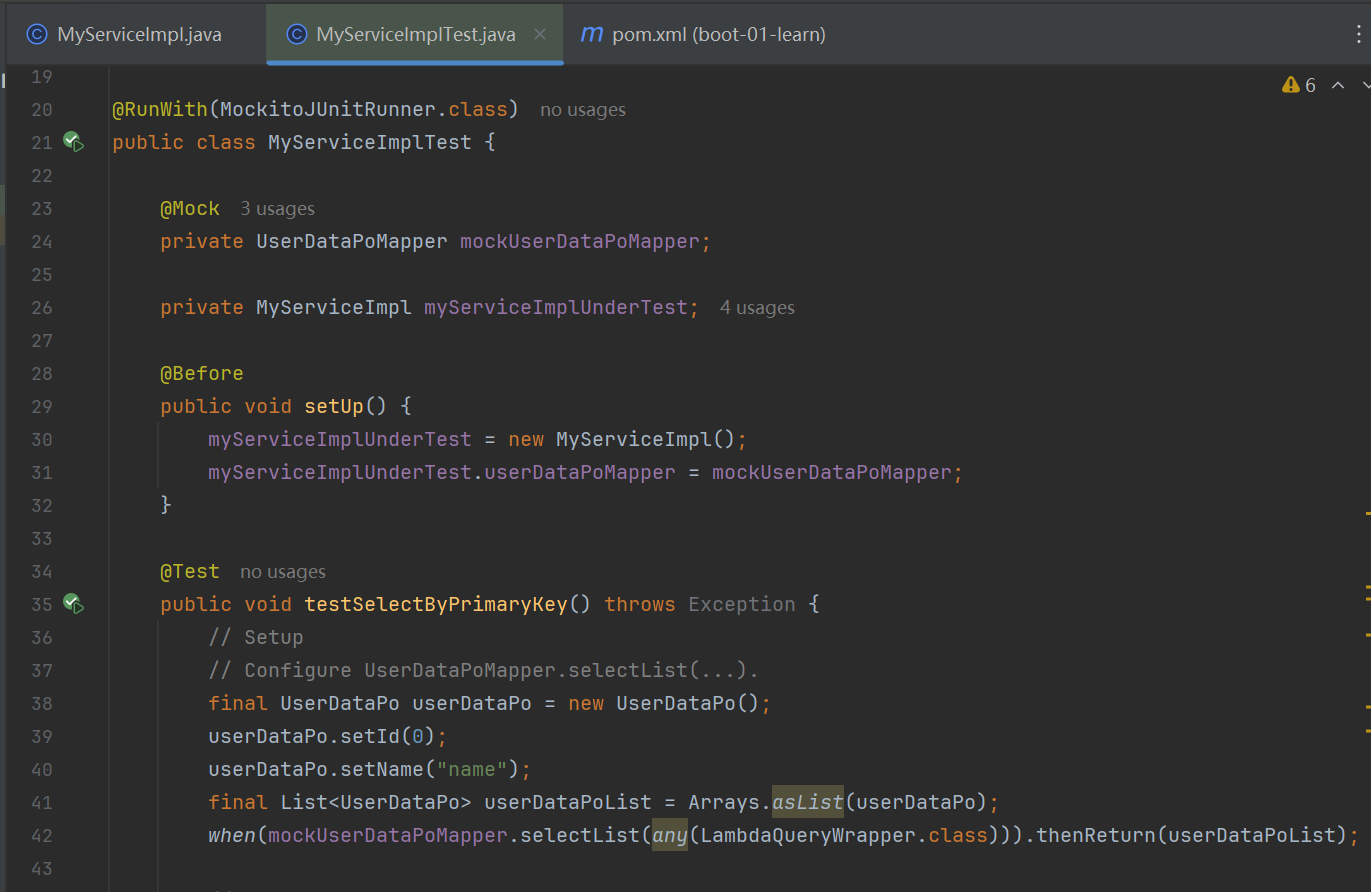Image resolution: width=1371 pixels, height=892 pixels.
Task: Close the MyServiceImplTest.java tab
Action: coord(540,34)
